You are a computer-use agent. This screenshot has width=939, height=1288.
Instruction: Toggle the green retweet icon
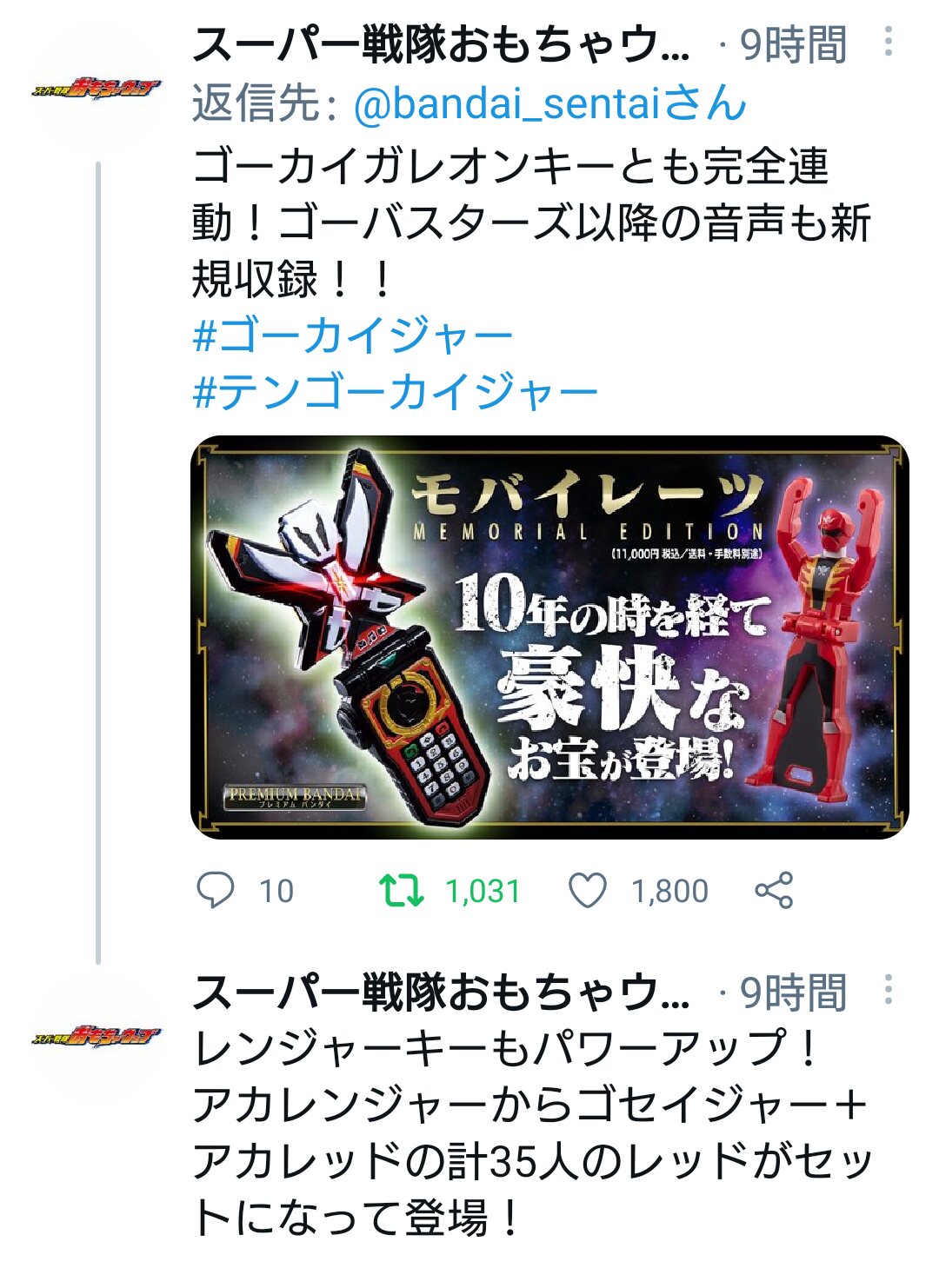click(402, 891)
